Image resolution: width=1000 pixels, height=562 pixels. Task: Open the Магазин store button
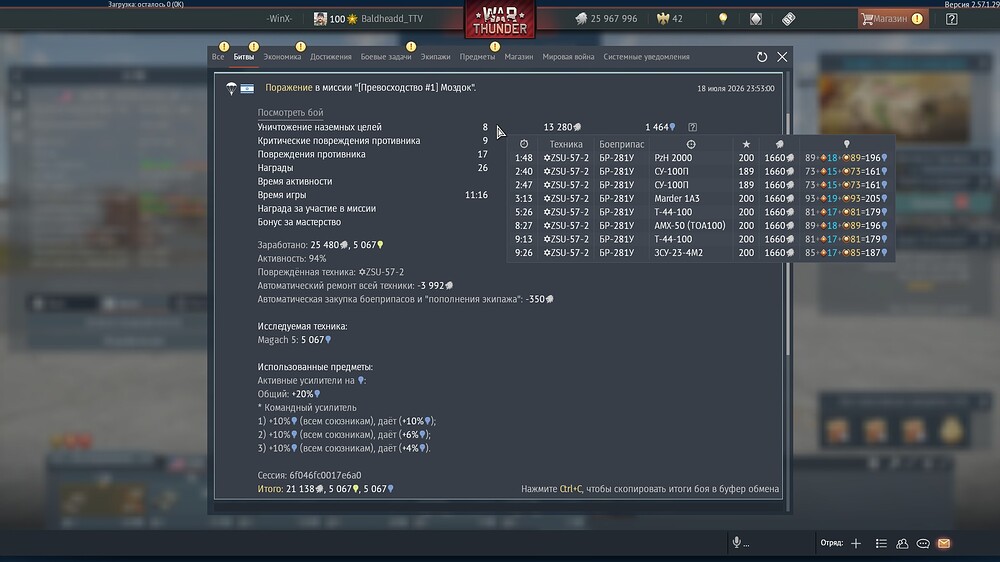click(x=892, y=18)
